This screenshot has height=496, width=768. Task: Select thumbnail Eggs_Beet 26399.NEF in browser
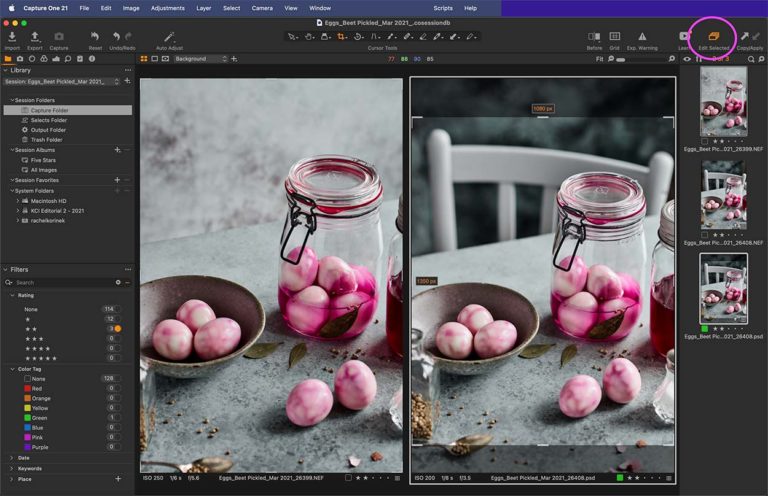pos(723,101)
